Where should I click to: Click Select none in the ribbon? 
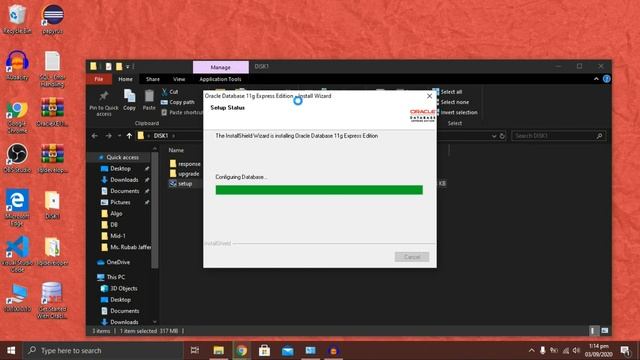tap(451, 102)
